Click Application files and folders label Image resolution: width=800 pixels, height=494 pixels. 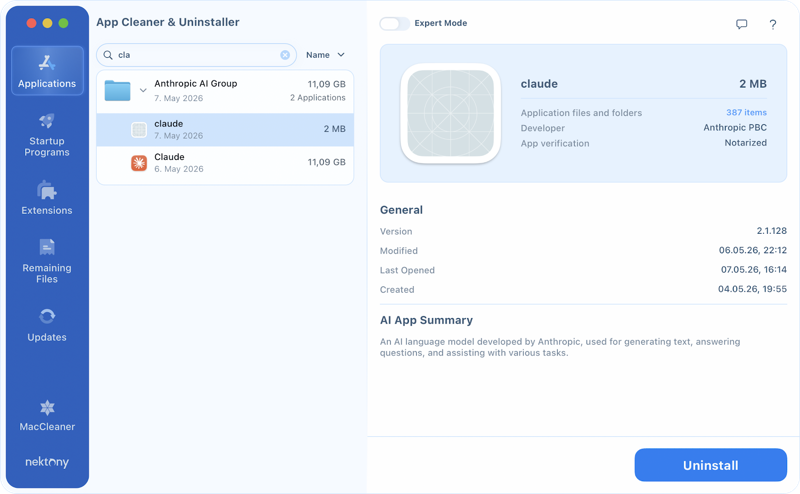581,113
